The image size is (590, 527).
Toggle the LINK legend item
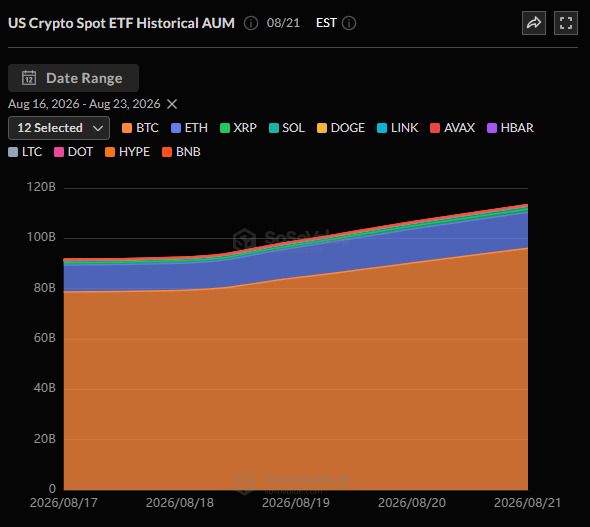pyautogui.click(x=397, y=128)
